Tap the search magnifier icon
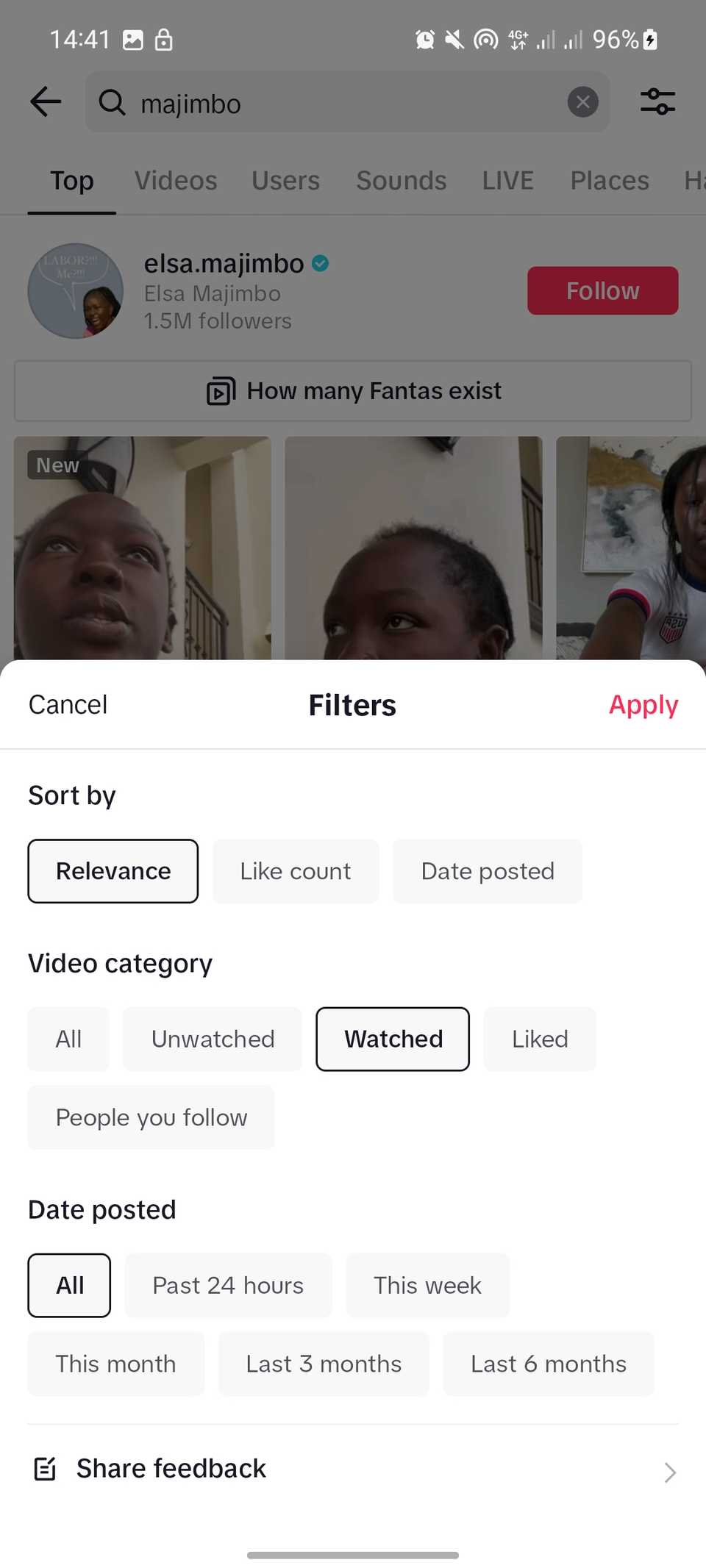The height and width of the screenshot is (1568, 706). click(112, 103)
